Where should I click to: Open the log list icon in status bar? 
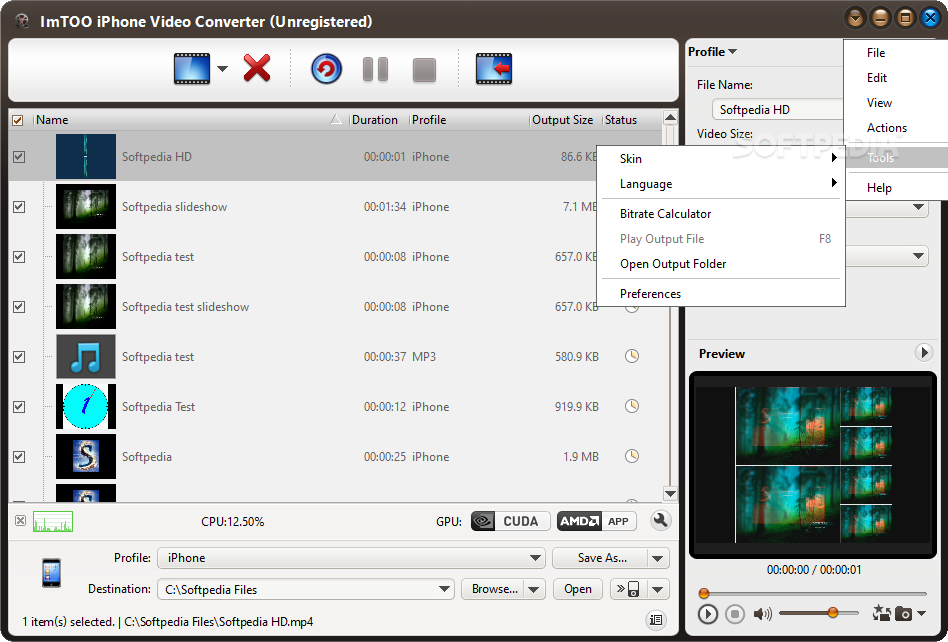pos(656,620)
